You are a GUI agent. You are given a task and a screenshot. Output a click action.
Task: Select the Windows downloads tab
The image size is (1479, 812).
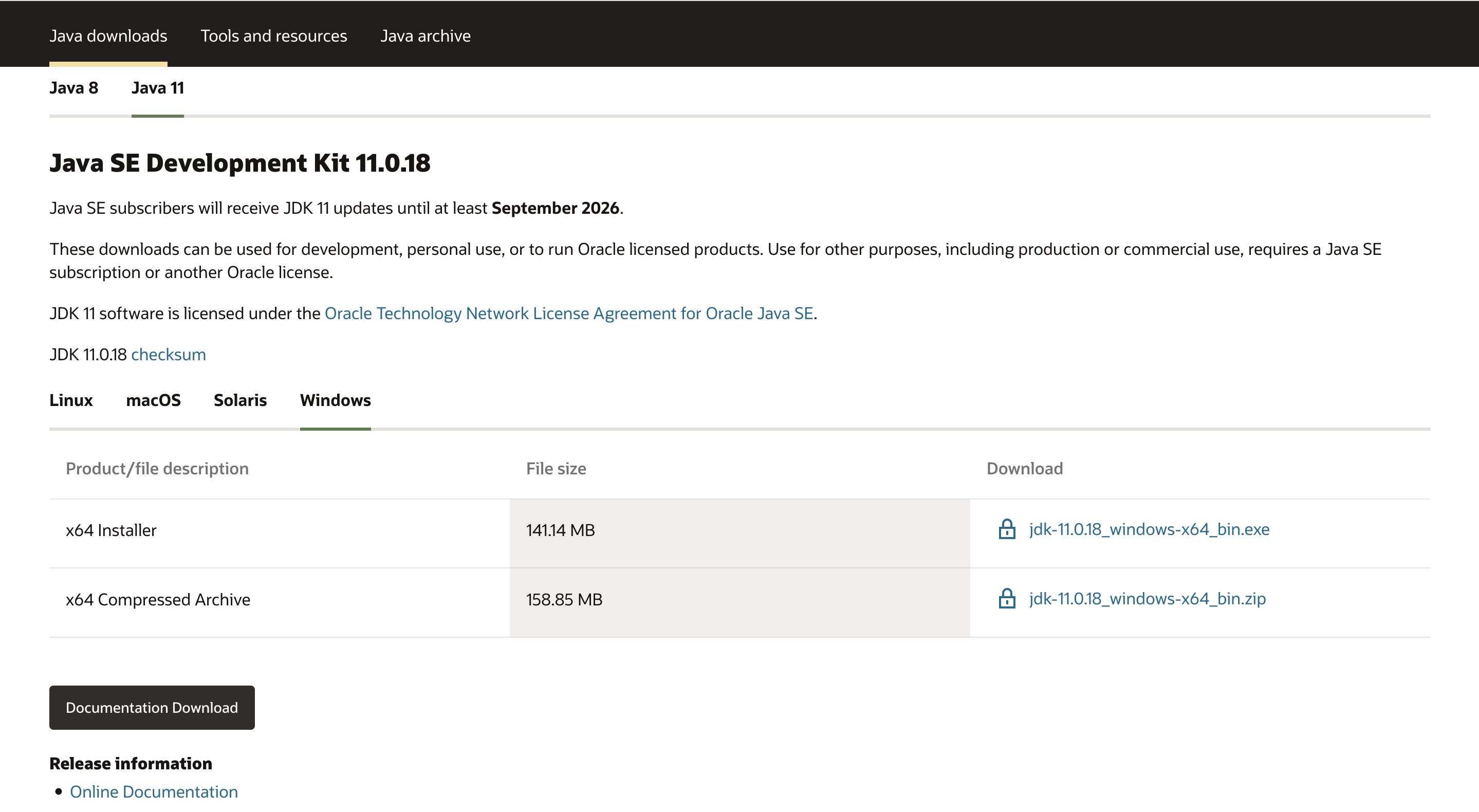coord(335,400)
